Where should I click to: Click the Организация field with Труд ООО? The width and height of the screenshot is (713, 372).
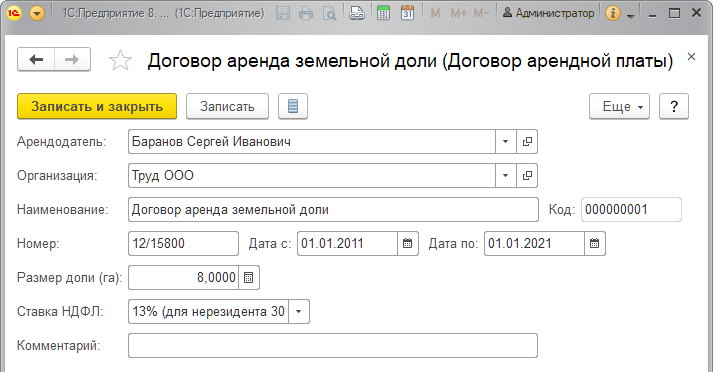(312, 176)
